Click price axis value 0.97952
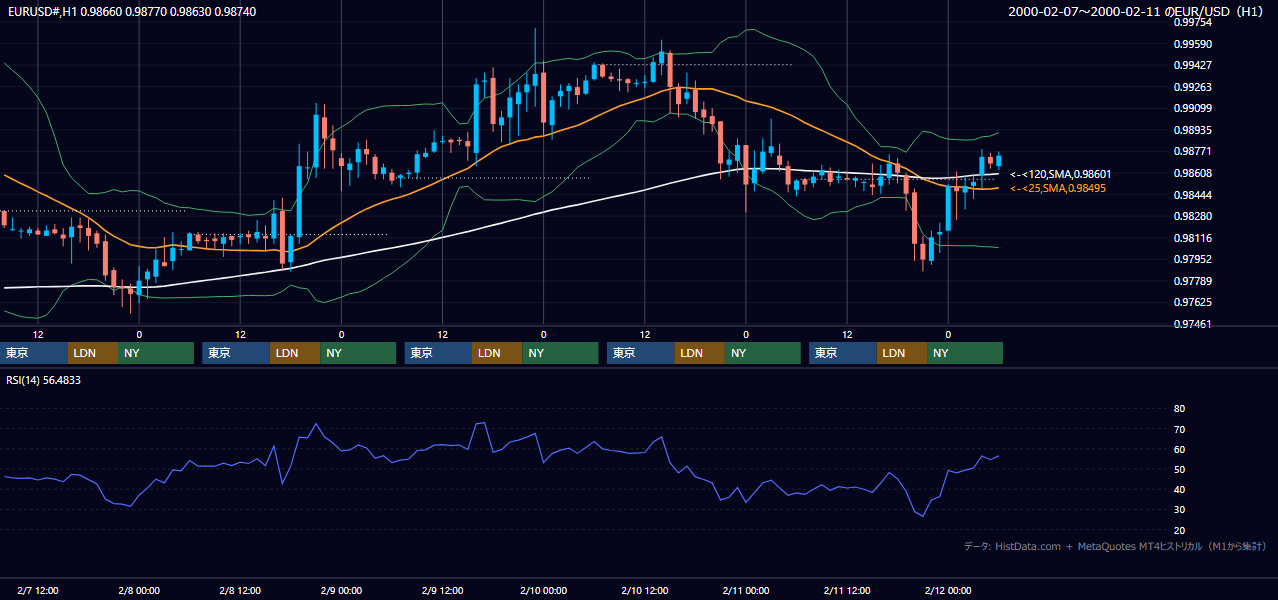 click(1192, 259)
